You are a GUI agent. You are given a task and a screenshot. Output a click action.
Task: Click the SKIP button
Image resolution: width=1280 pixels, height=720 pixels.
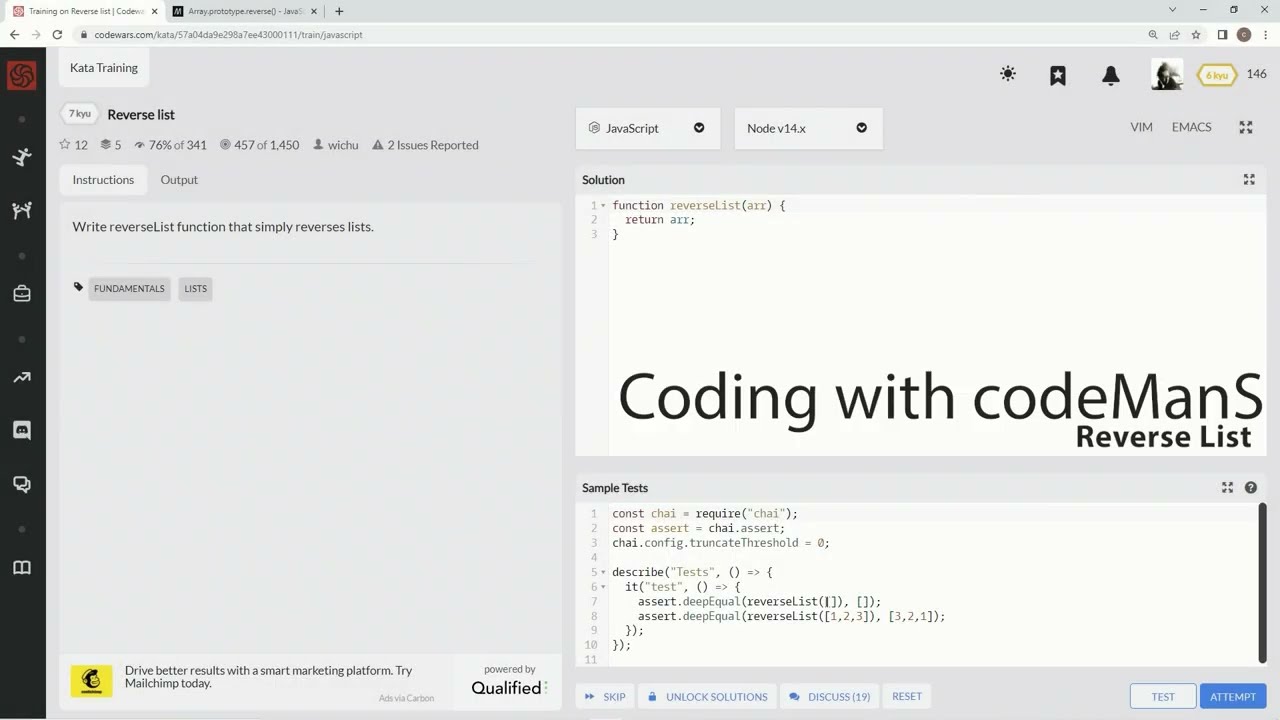click(x=605, y=697)
